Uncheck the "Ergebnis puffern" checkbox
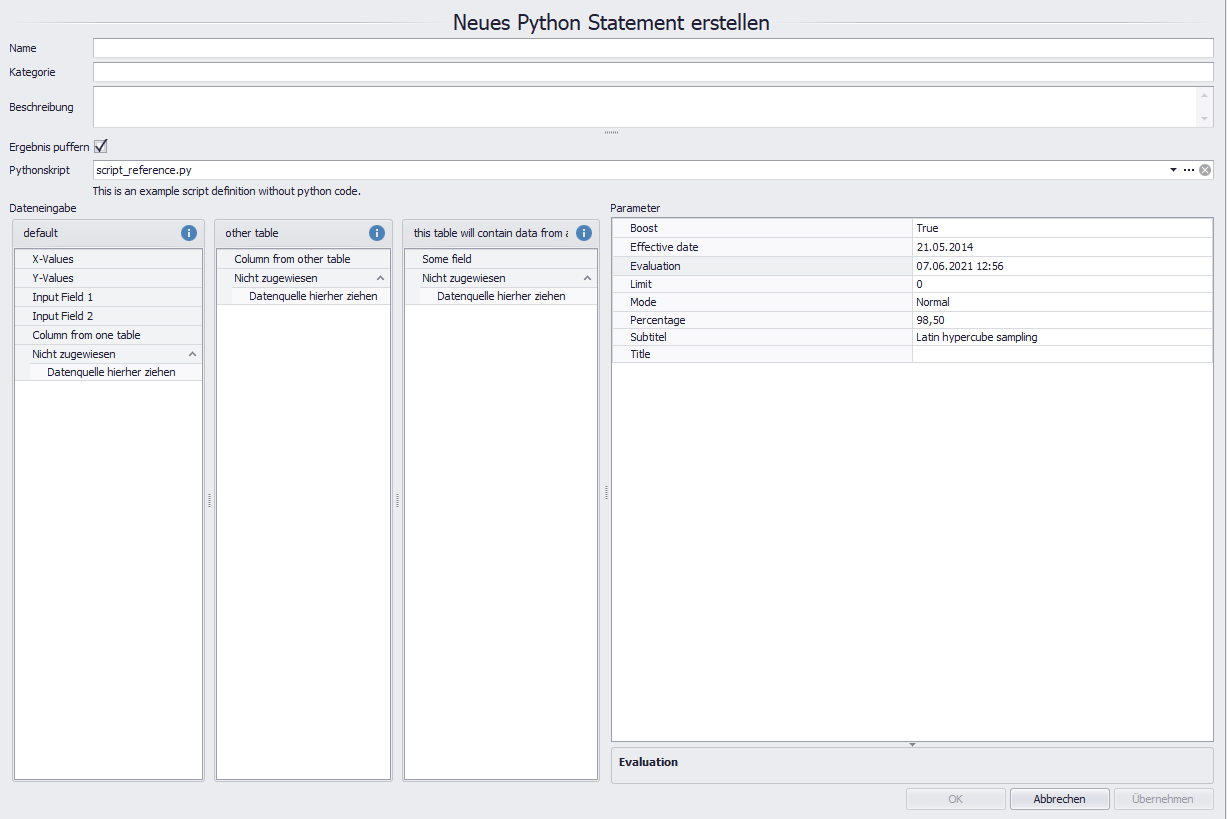 (x=99, y=146)
